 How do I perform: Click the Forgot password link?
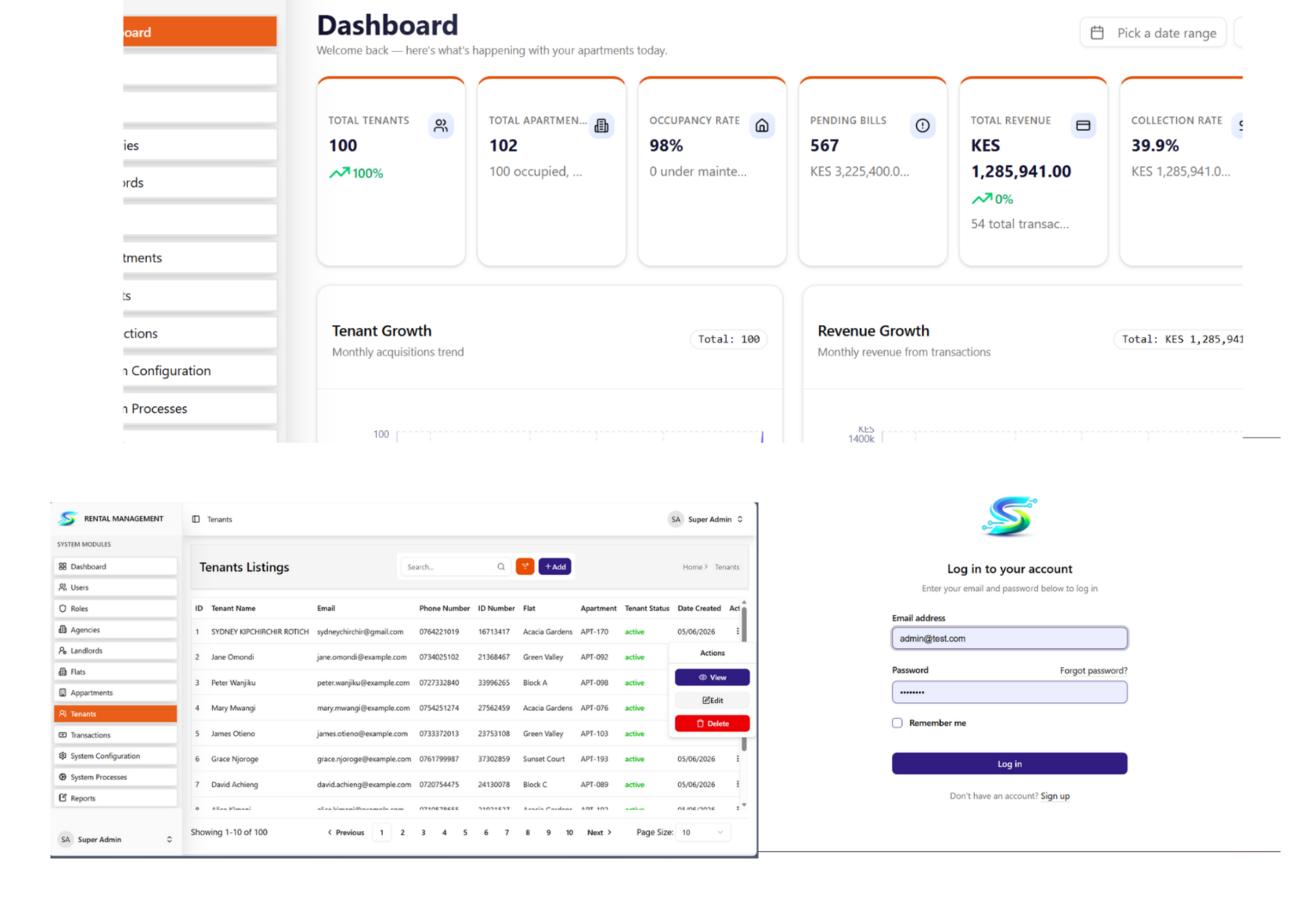pyautogui.click(x=1094, y=671)
